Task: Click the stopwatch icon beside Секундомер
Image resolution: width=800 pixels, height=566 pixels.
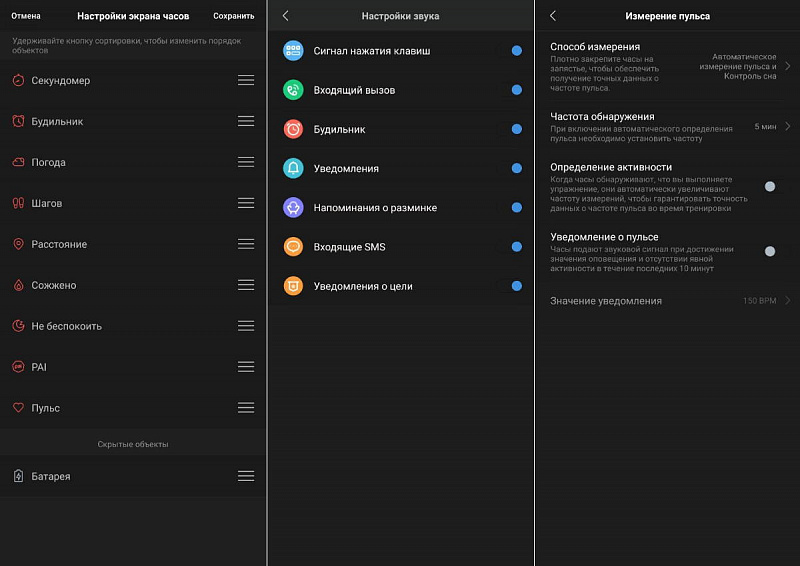Action: click(19, 81)
